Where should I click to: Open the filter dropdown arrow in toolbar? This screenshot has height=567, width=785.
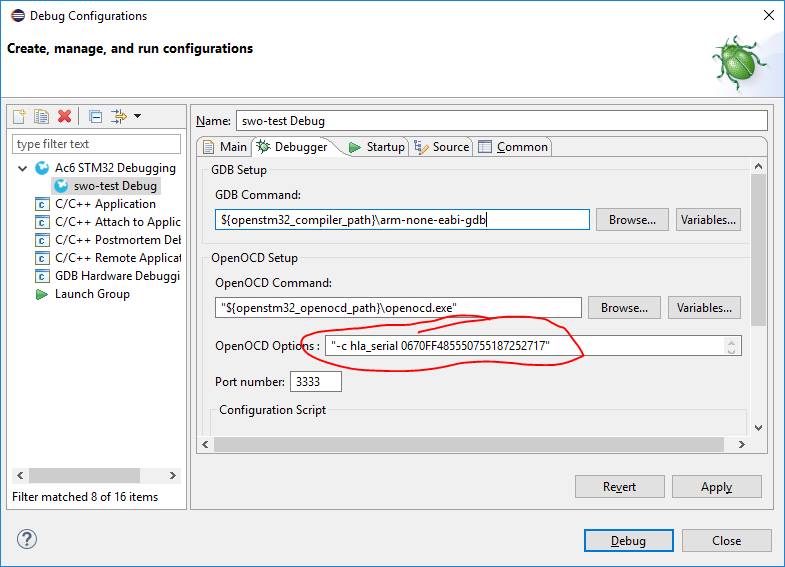(137, 117)
